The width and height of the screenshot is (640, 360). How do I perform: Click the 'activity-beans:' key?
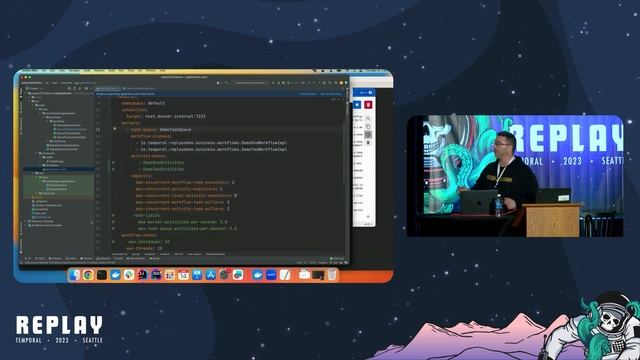click(149, 156)
